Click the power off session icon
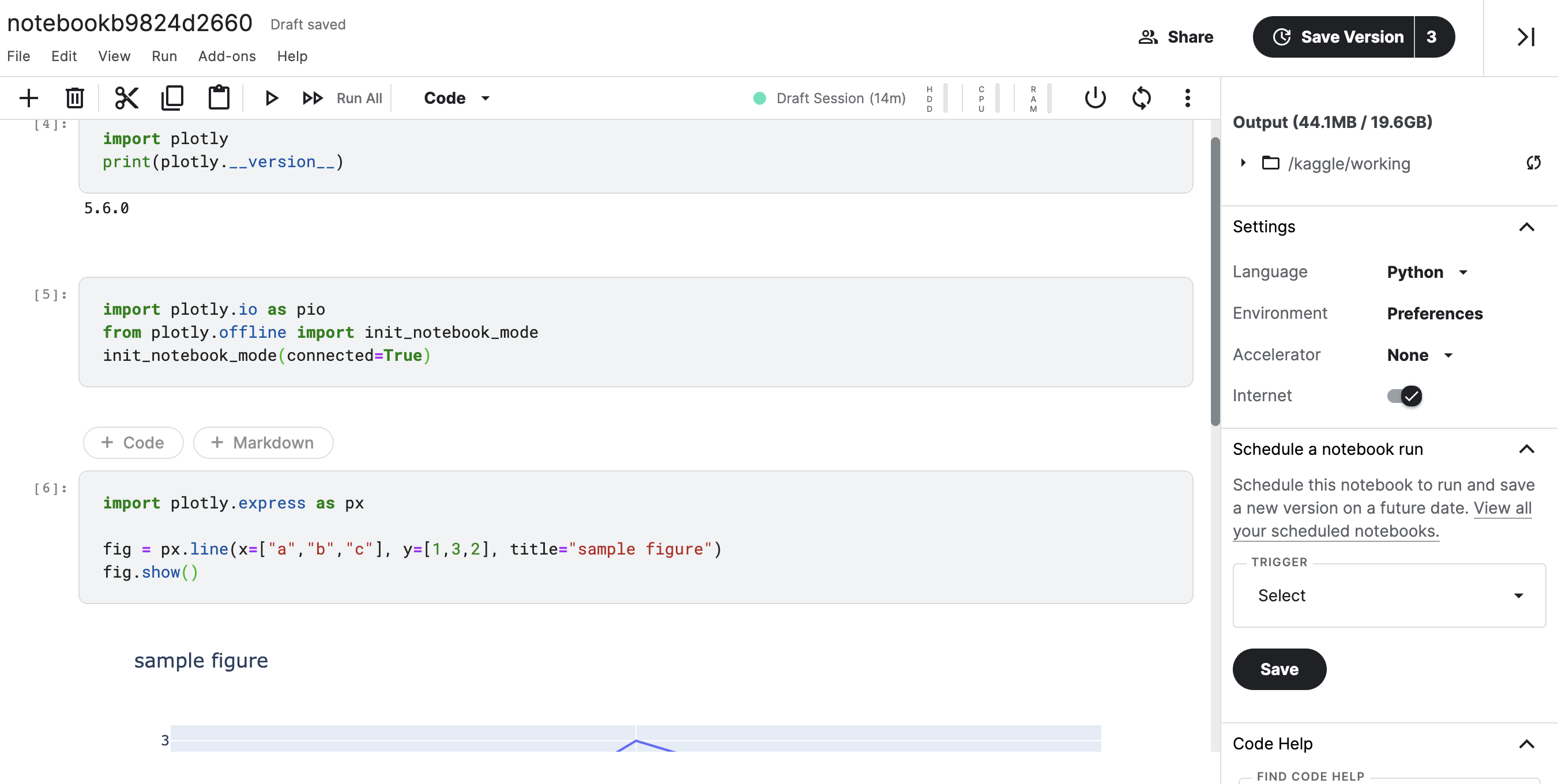 (x=1095, y=98)
